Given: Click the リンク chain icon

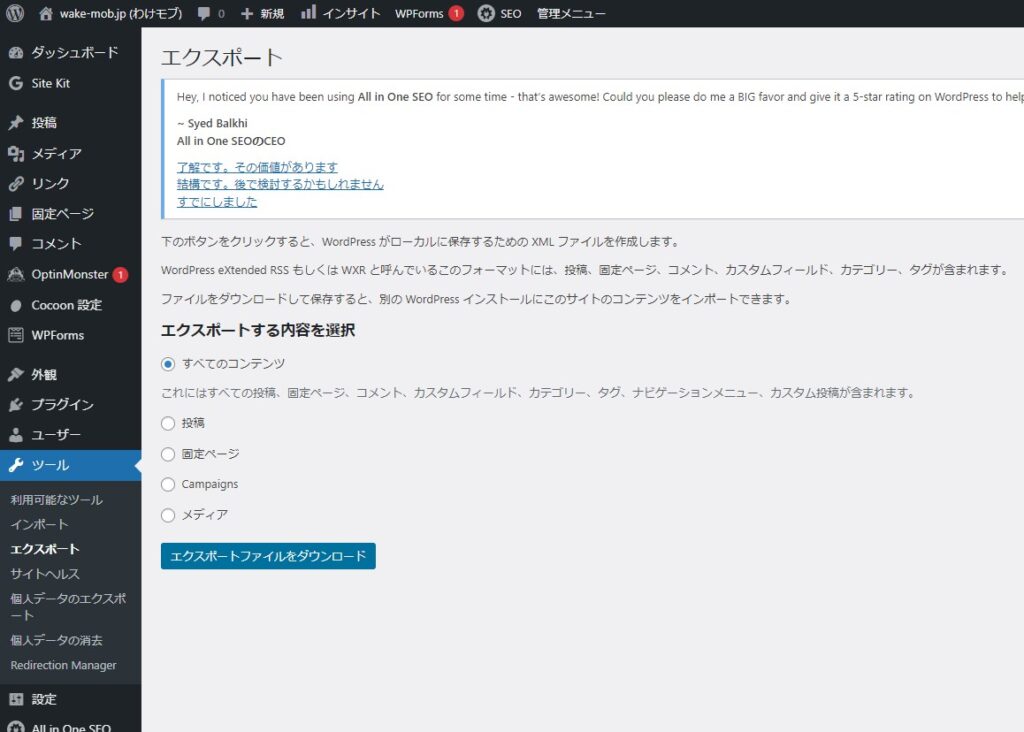Looking at the screenshot, I should (16, 183).
